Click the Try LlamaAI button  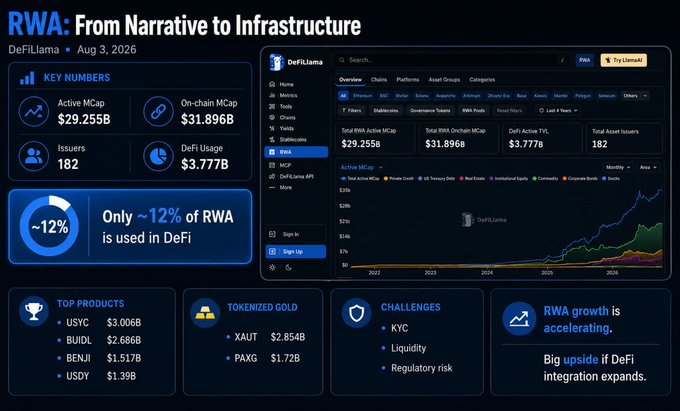click(624, 60)
